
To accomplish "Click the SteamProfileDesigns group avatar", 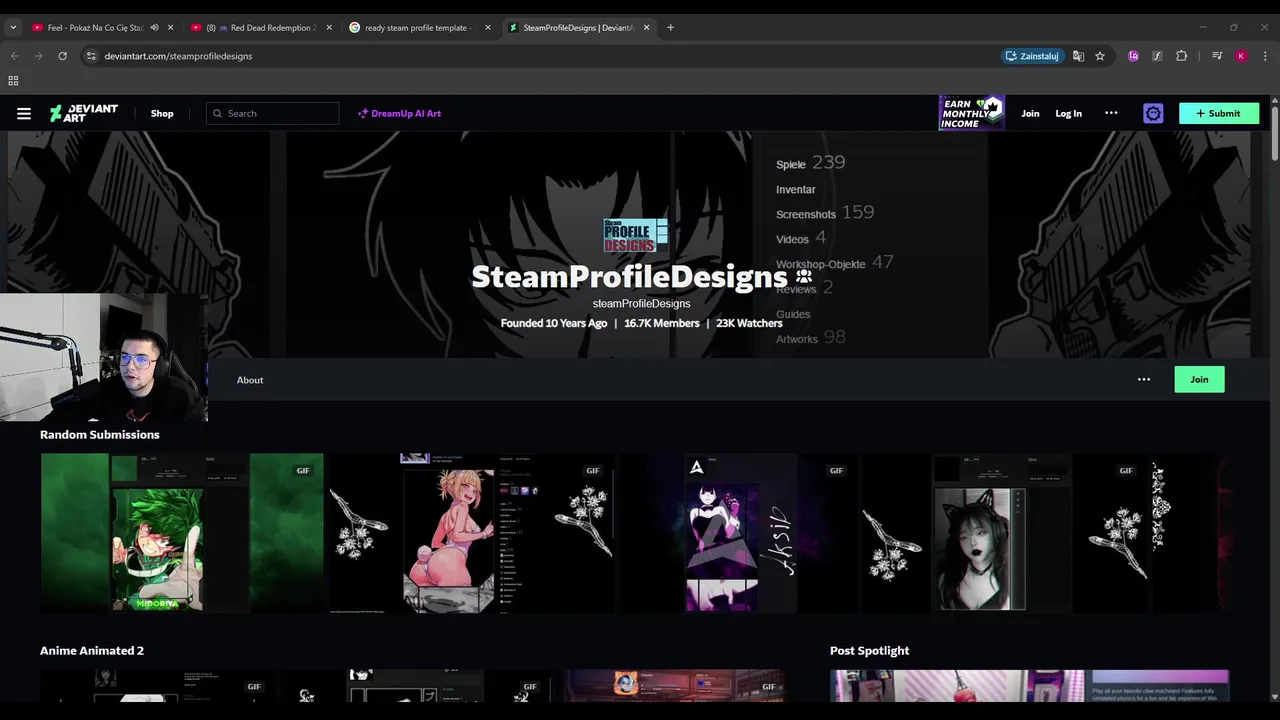I will click(x=635, y=236).
